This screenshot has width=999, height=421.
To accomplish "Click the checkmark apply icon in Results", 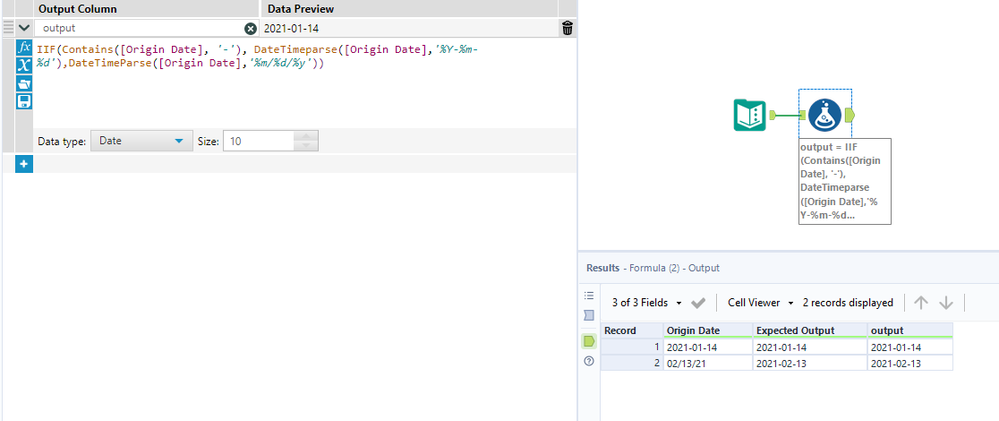I will click(698, 303).
